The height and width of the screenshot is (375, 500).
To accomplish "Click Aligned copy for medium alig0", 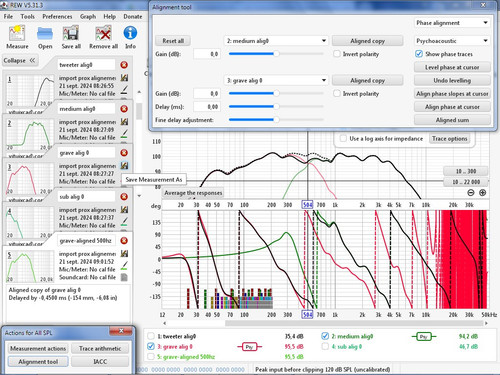I will tap(367, 41).
